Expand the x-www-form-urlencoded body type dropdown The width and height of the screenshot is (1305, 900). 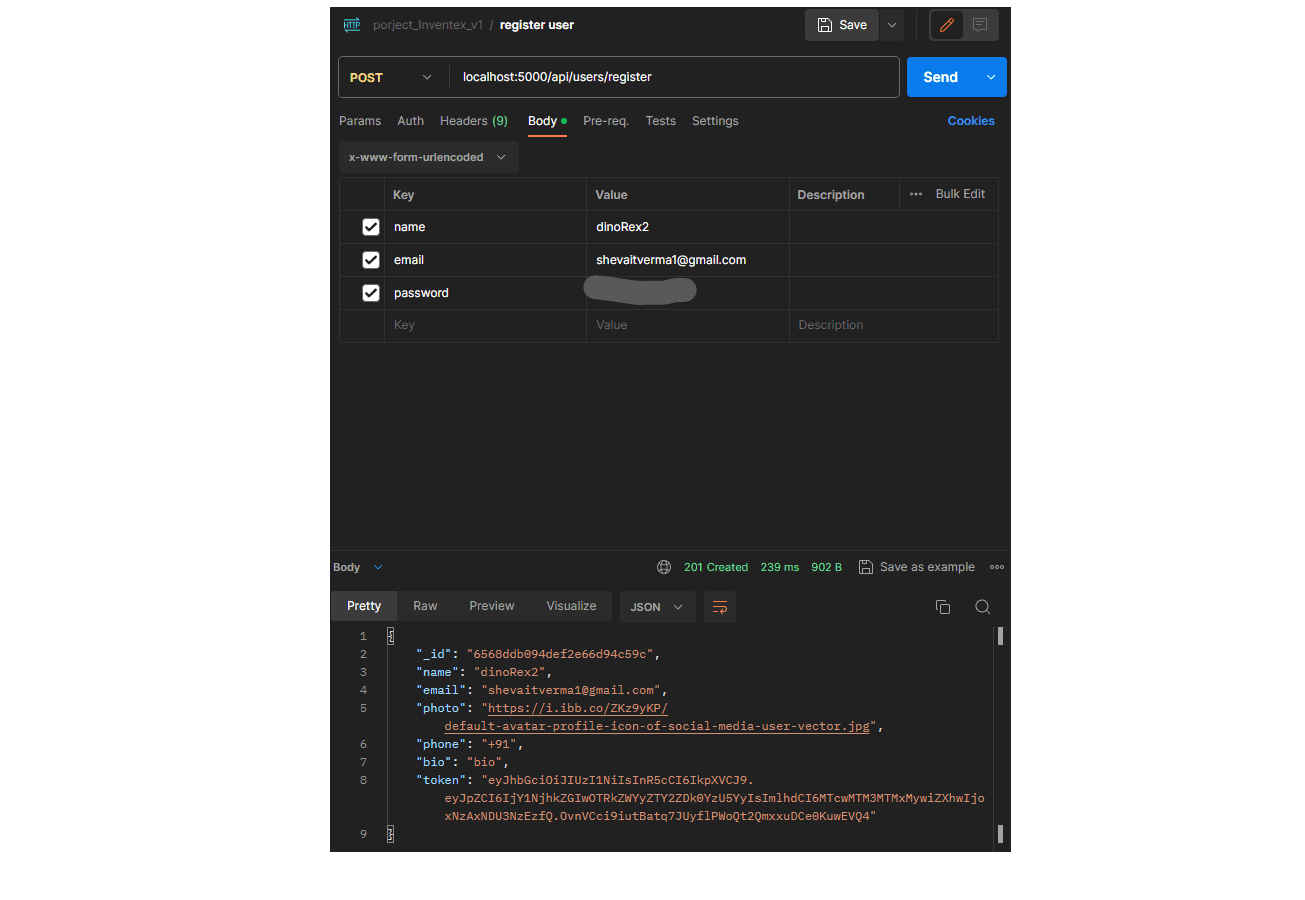click(428, 157)
